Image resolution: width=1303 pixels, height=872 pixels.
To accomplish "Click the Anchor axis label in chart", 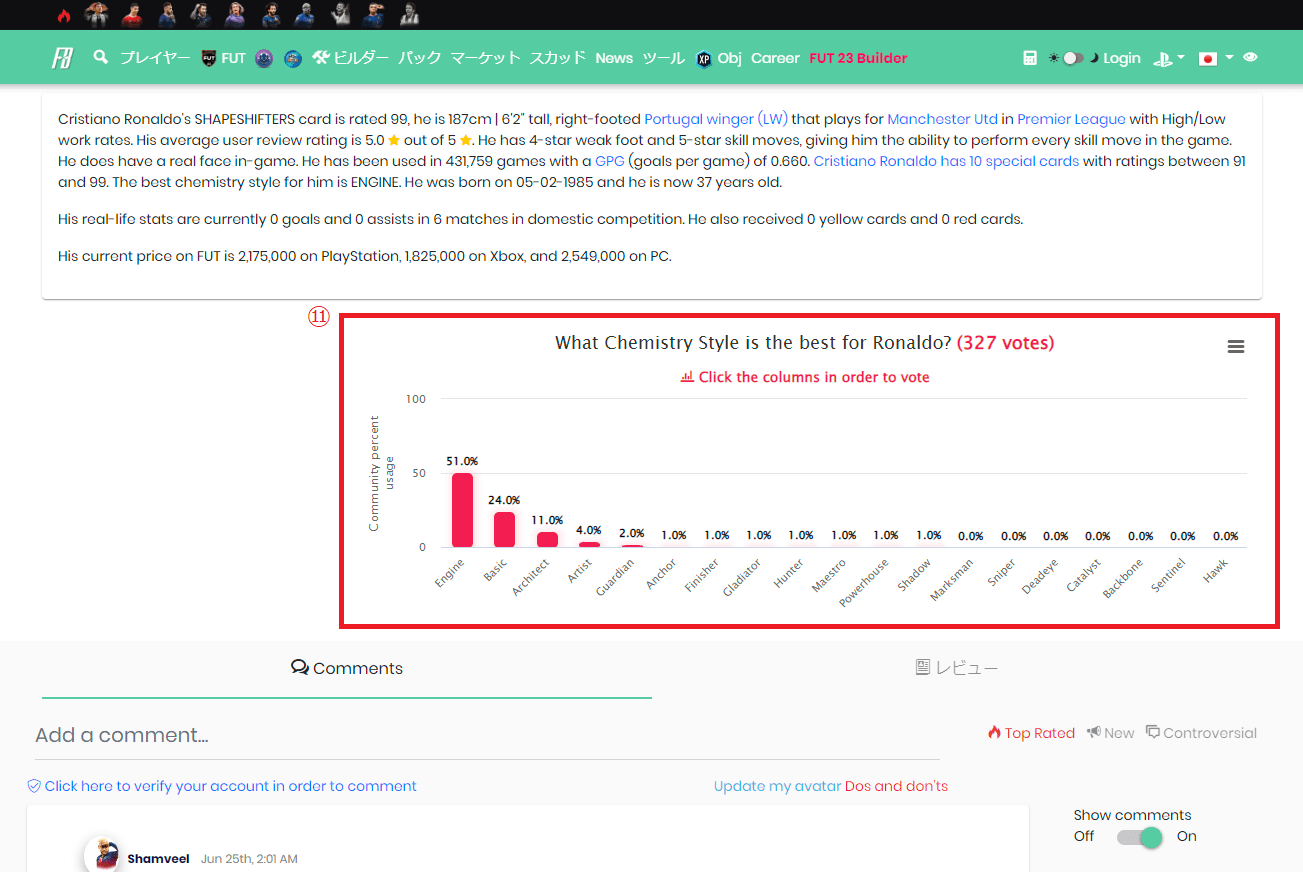I will 662,572.
